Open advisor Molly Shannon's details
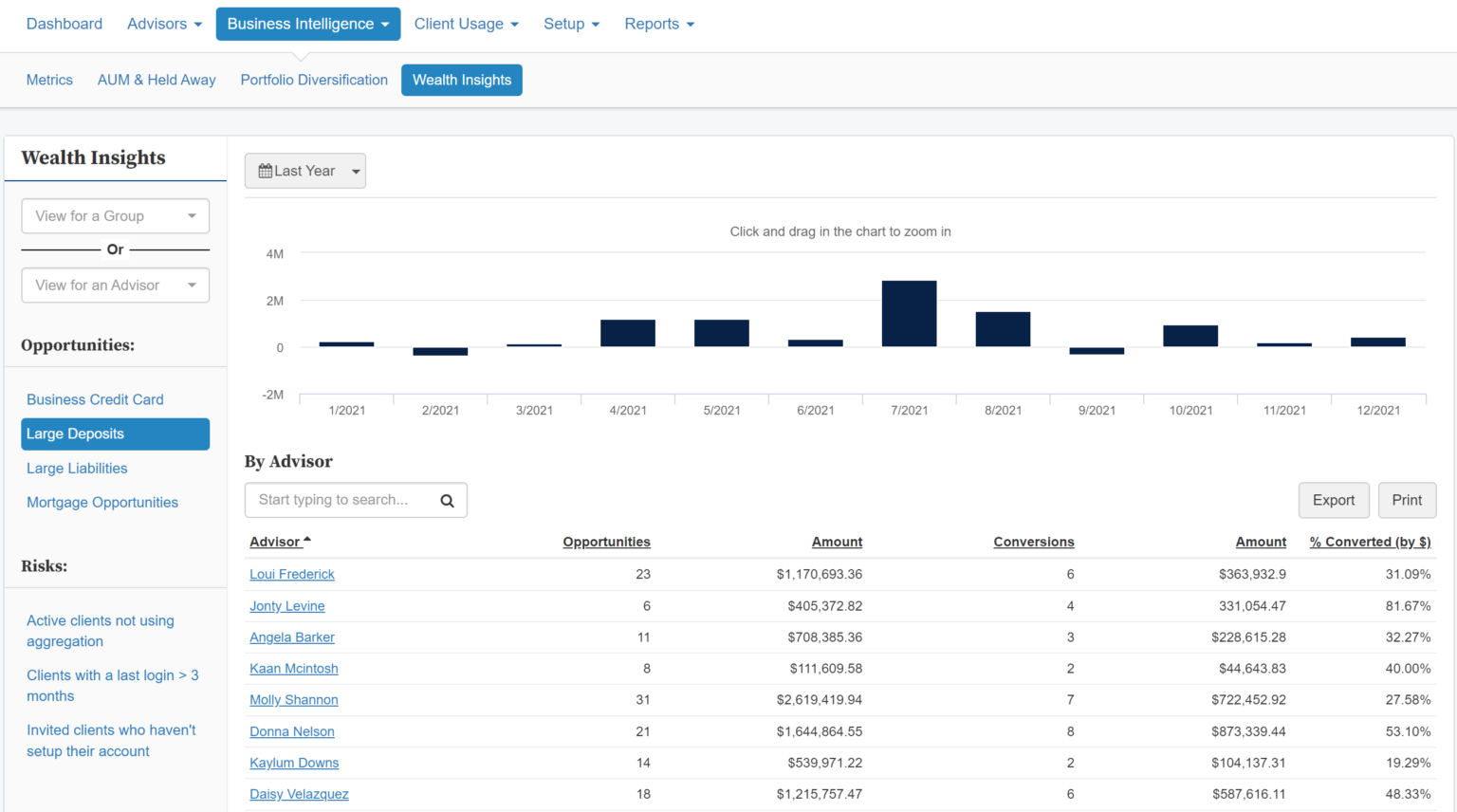Screen dimensions: 1457x812 (x=294, y=699)
